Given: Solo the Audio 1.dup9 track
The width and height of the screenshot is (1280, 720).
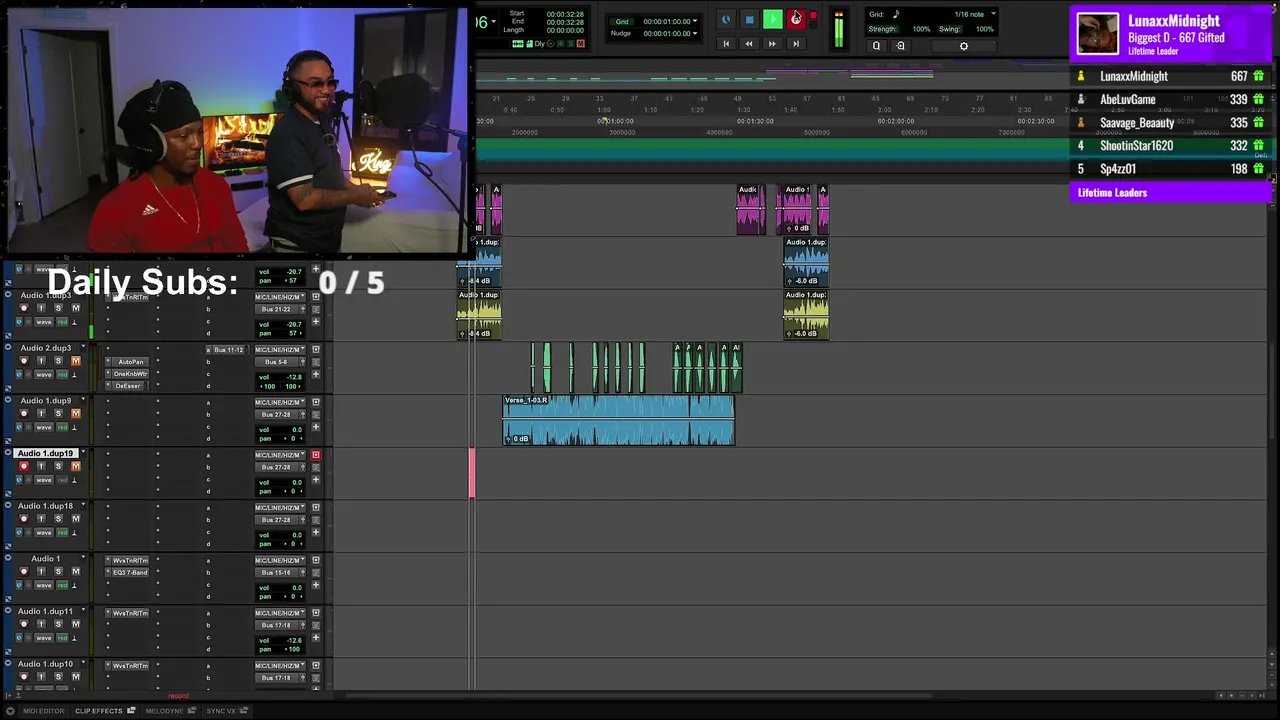Looking at the screenshot, I should click(58, 414).
